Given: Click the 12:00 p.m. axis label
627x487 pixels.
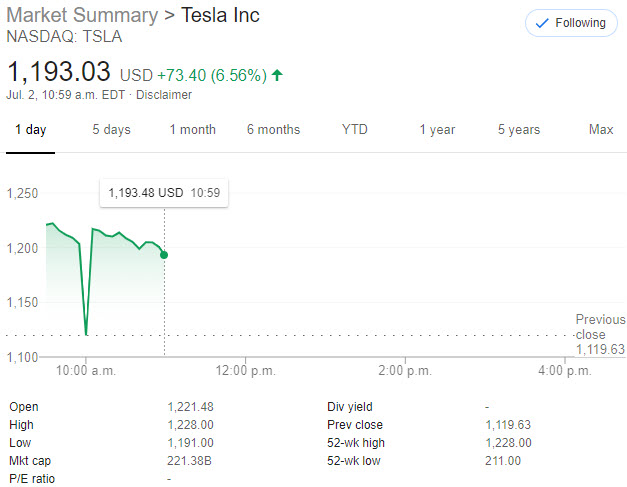Looking at the screenshot, I should [x=245, y=370].
